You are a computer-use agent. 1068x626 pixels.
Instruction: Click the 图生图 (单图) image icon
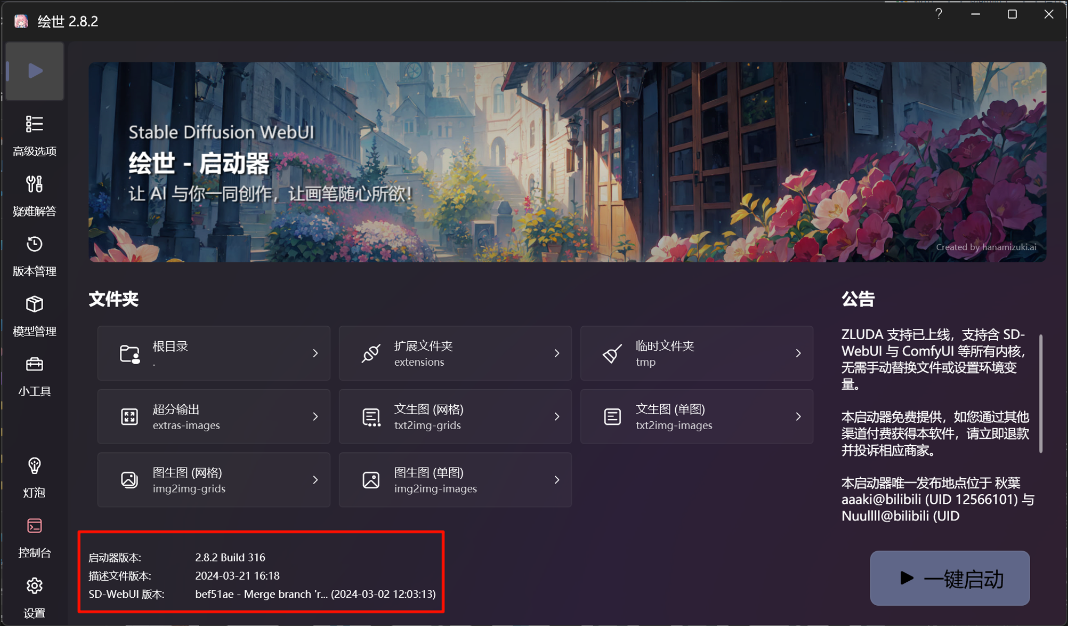[x=371, y=480]
